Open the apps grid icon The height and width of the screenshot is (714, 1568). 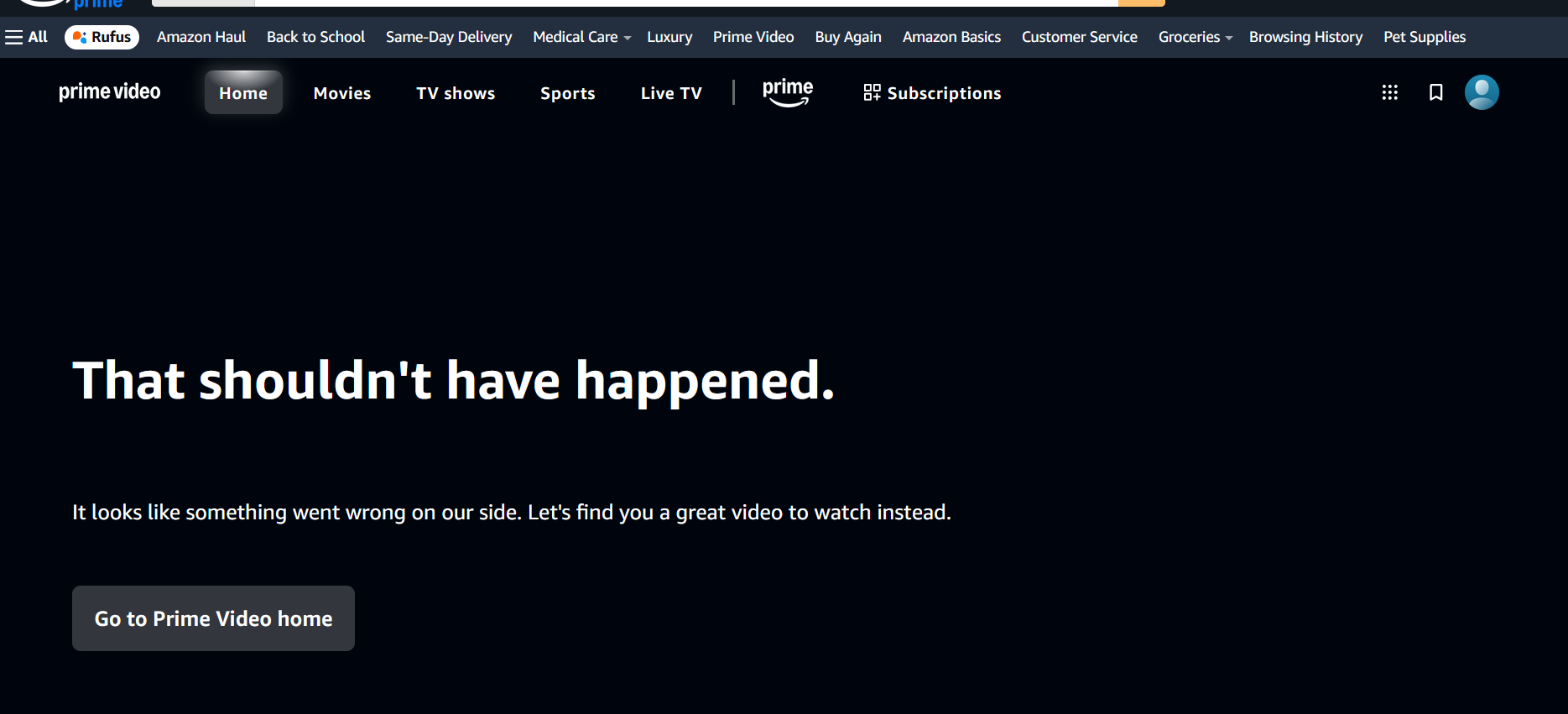tap(1389, 92)
